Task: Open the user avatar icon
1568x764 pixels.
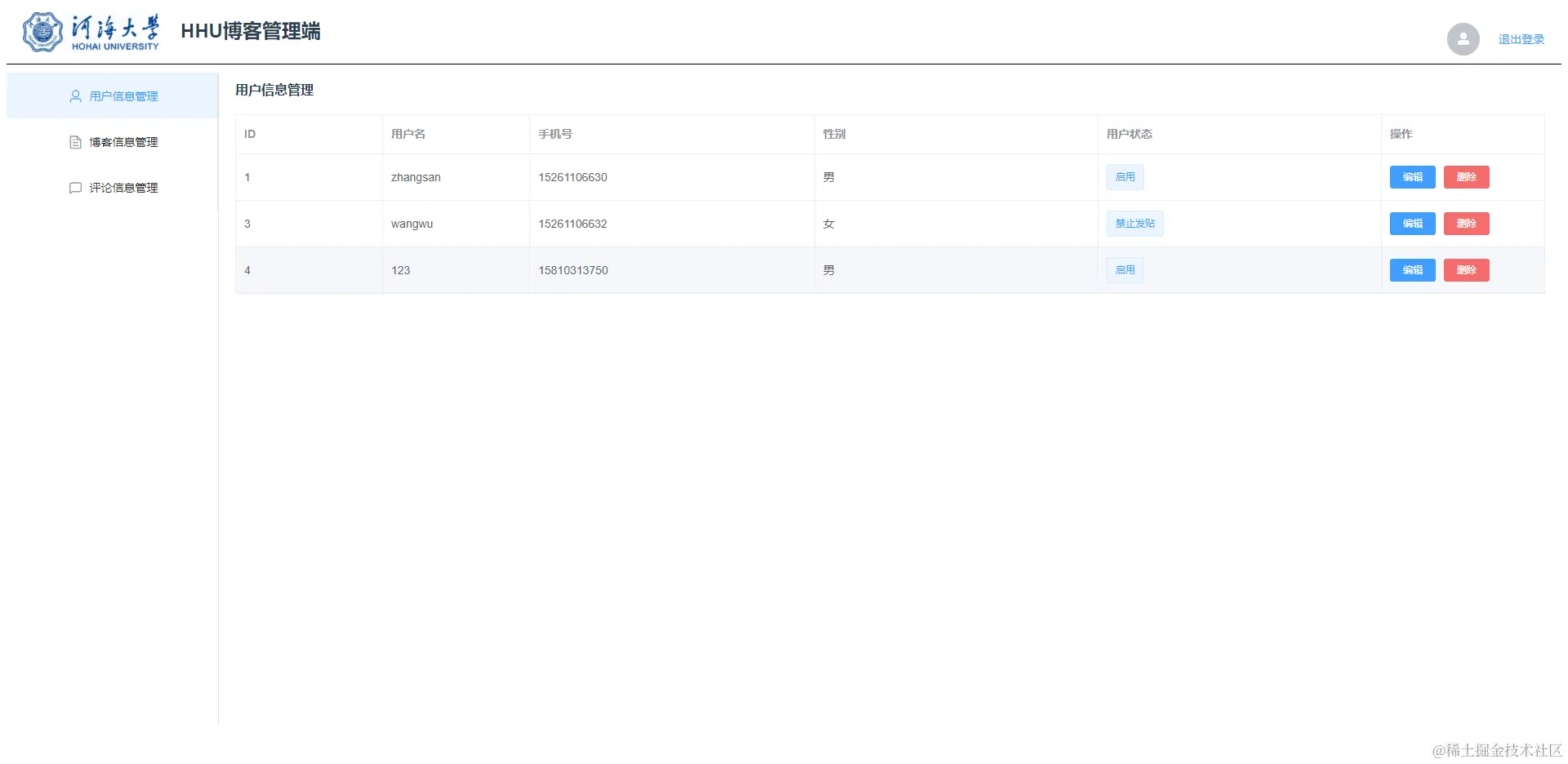Action: [1463, 39]
